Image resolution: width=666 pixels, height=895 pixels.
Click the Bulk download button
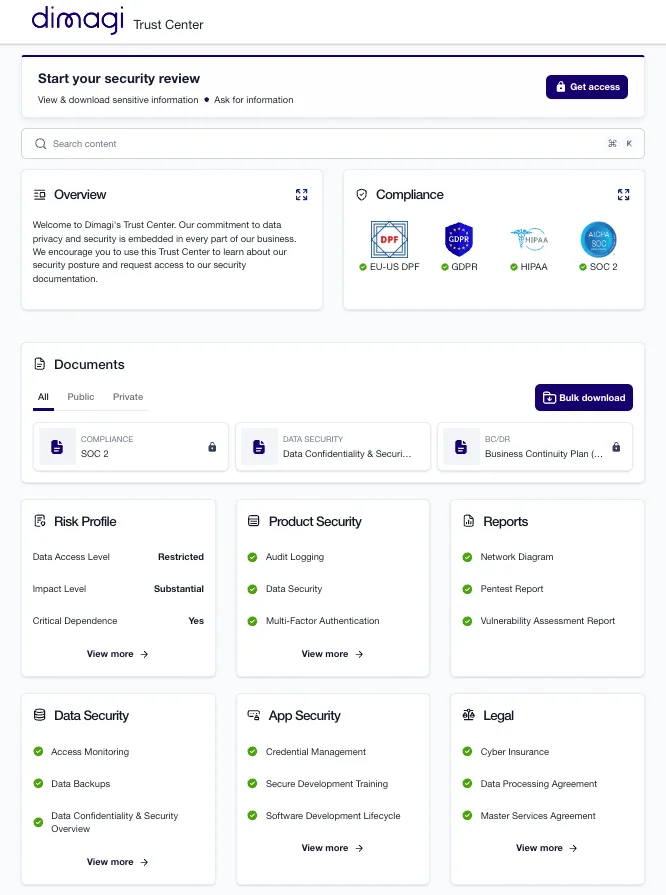tap(584, 397)
